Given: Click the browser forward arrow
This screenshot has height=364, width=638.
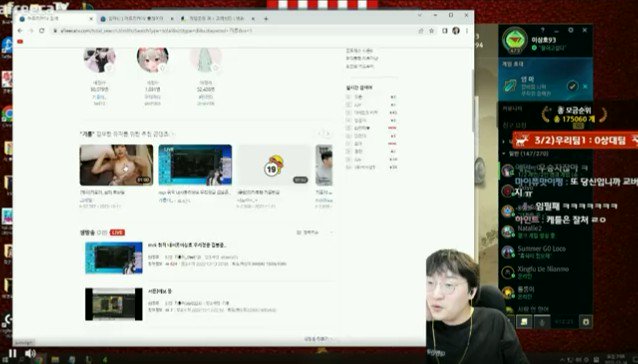Looking at the screenshot, I should click(x=31, y=31).
